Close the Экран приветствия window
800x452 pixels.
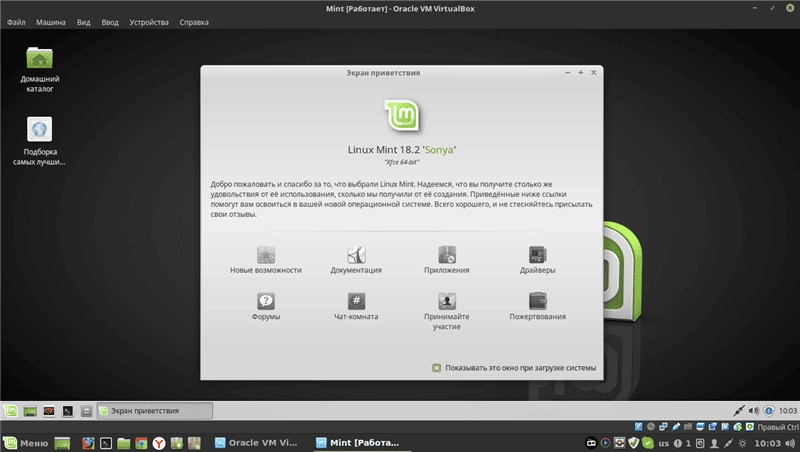[x=593, y=72]
